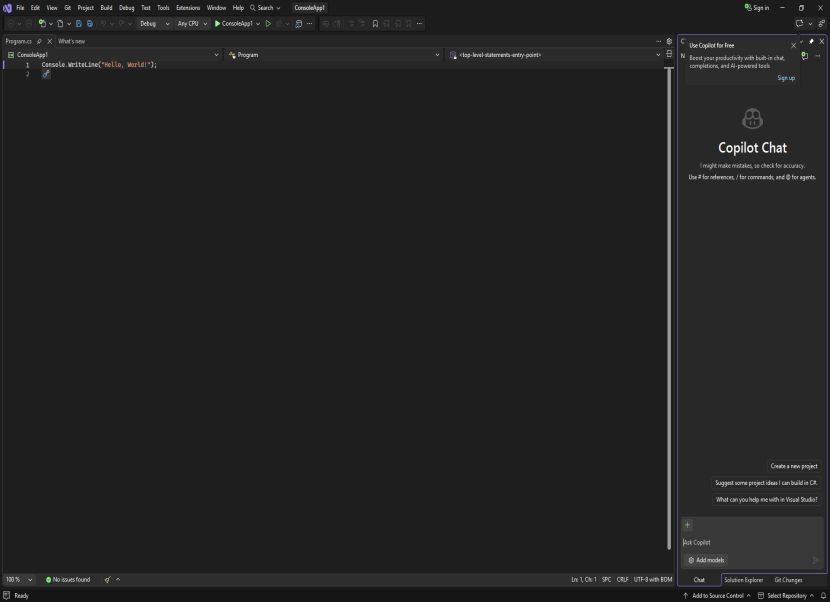Open the Window menu
Image resolution: width=830 pixels, height=602 pixels.
[216, 8]
